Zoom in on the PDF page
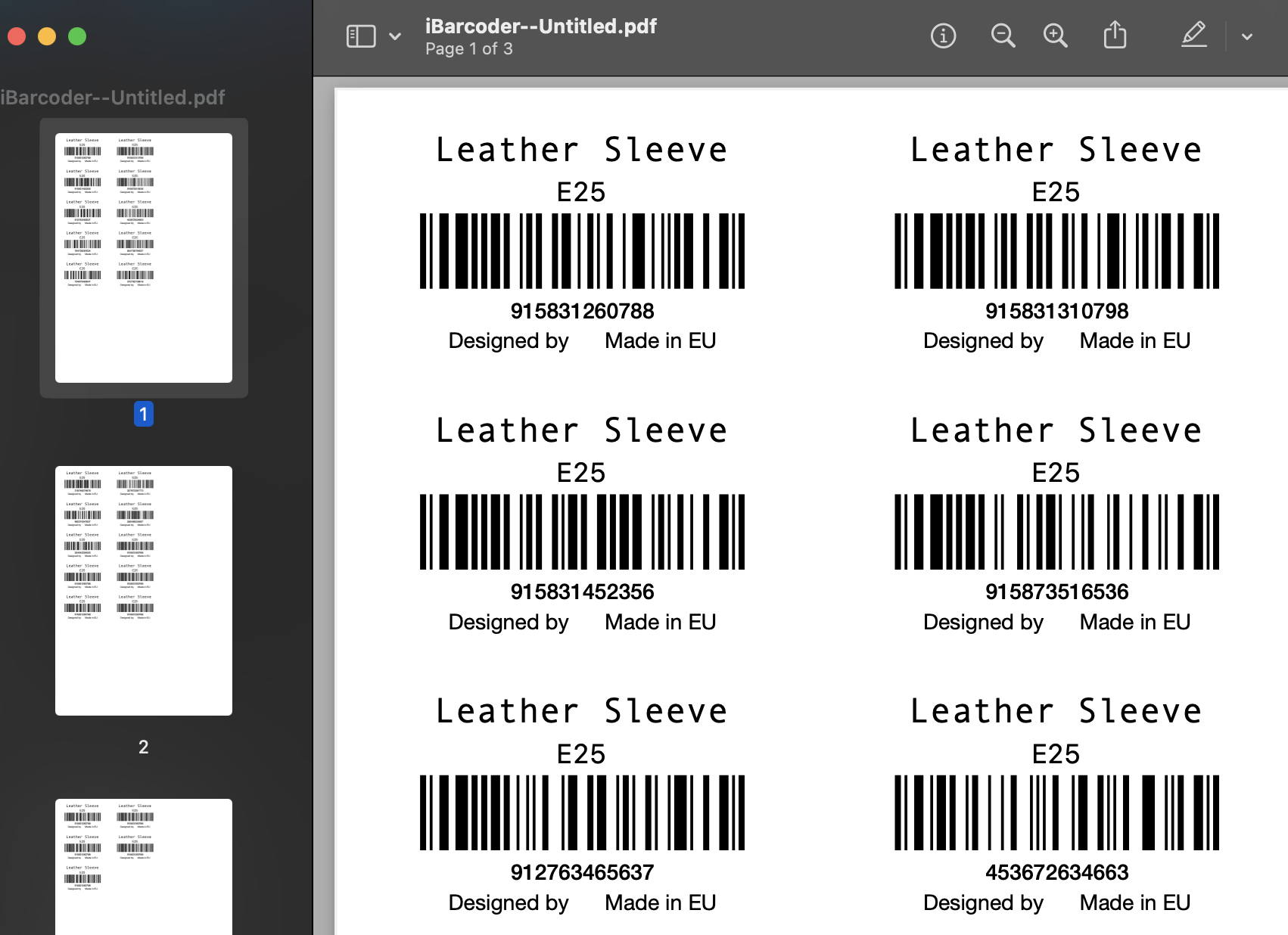The image size is (1288, 935). pyautogui.click(x=1055, y=36)
